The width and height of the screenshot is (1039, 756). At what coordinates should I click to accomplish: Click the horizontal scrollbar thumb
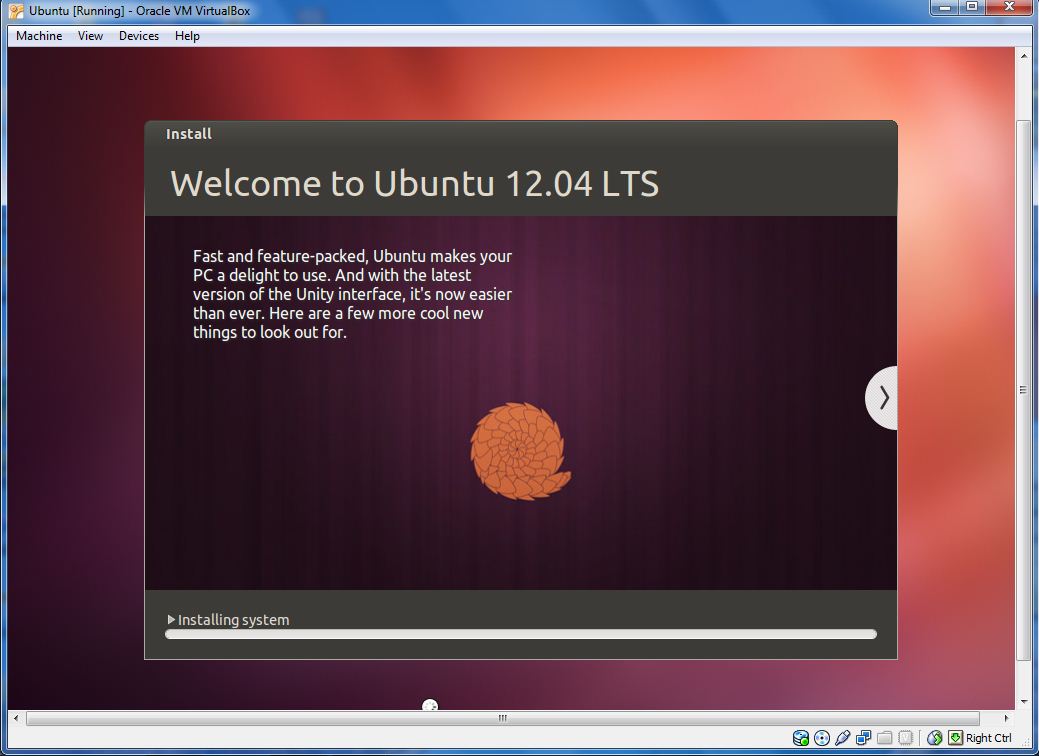coord(500,718)
